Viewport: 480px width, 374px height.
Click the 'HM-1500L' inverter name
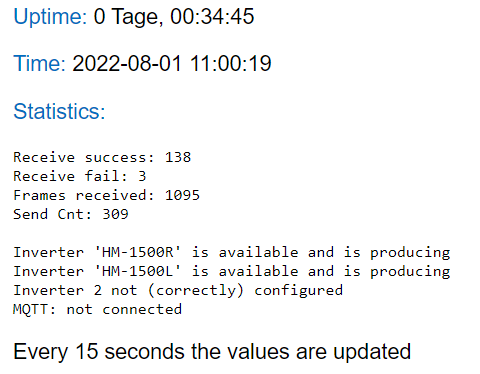click(138, 271)
